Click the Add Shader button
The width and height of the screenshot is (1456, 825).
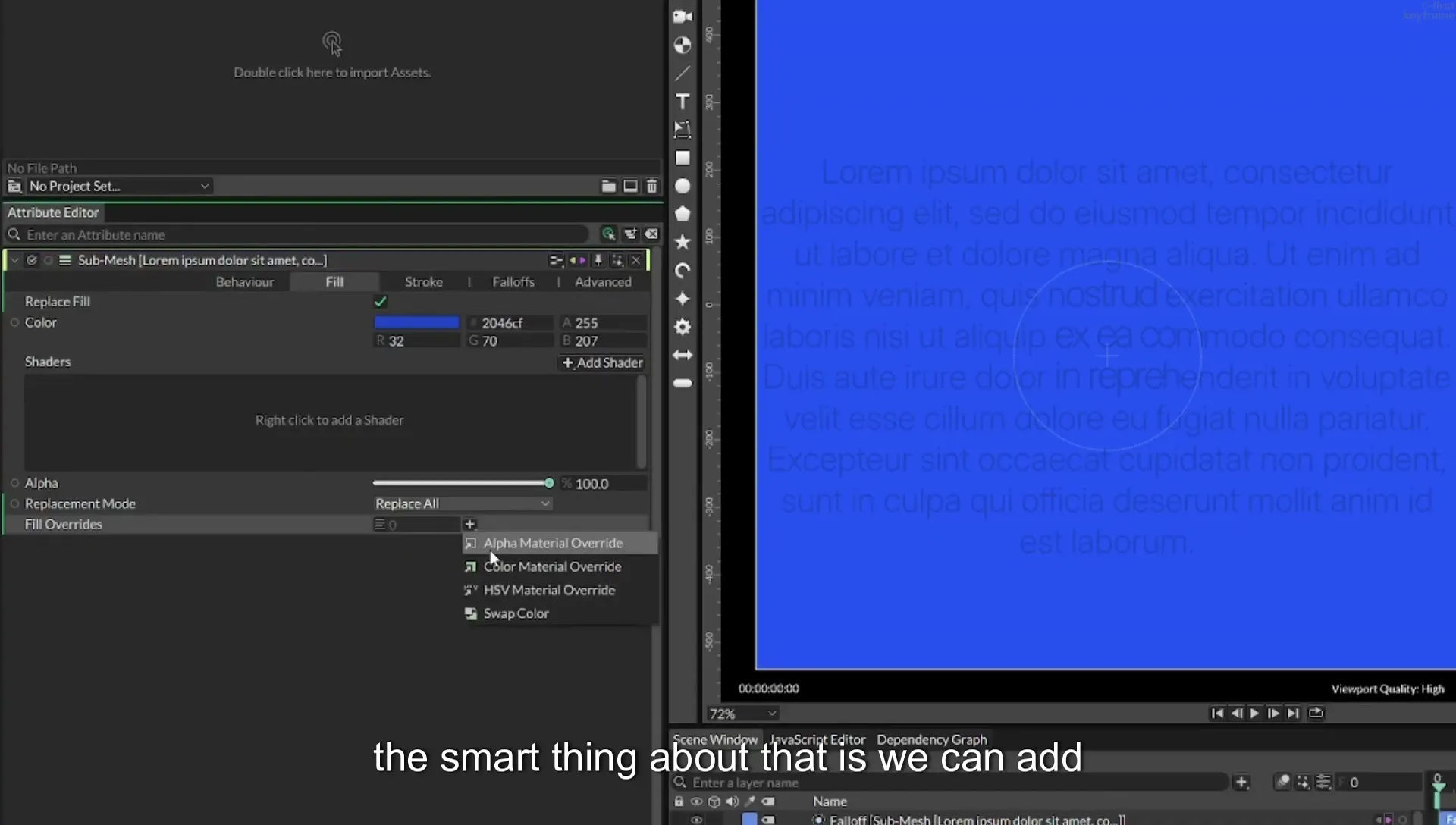click(603, 362)
